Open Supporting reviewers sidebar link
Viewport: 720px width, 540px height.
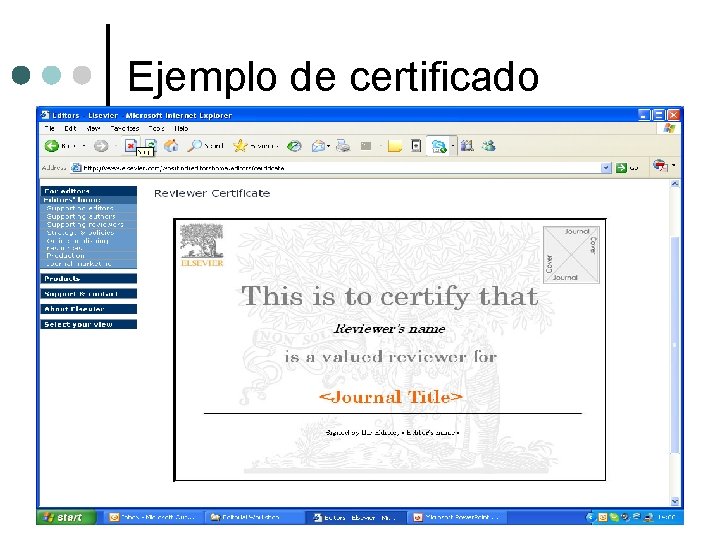[x=85, y=225]
